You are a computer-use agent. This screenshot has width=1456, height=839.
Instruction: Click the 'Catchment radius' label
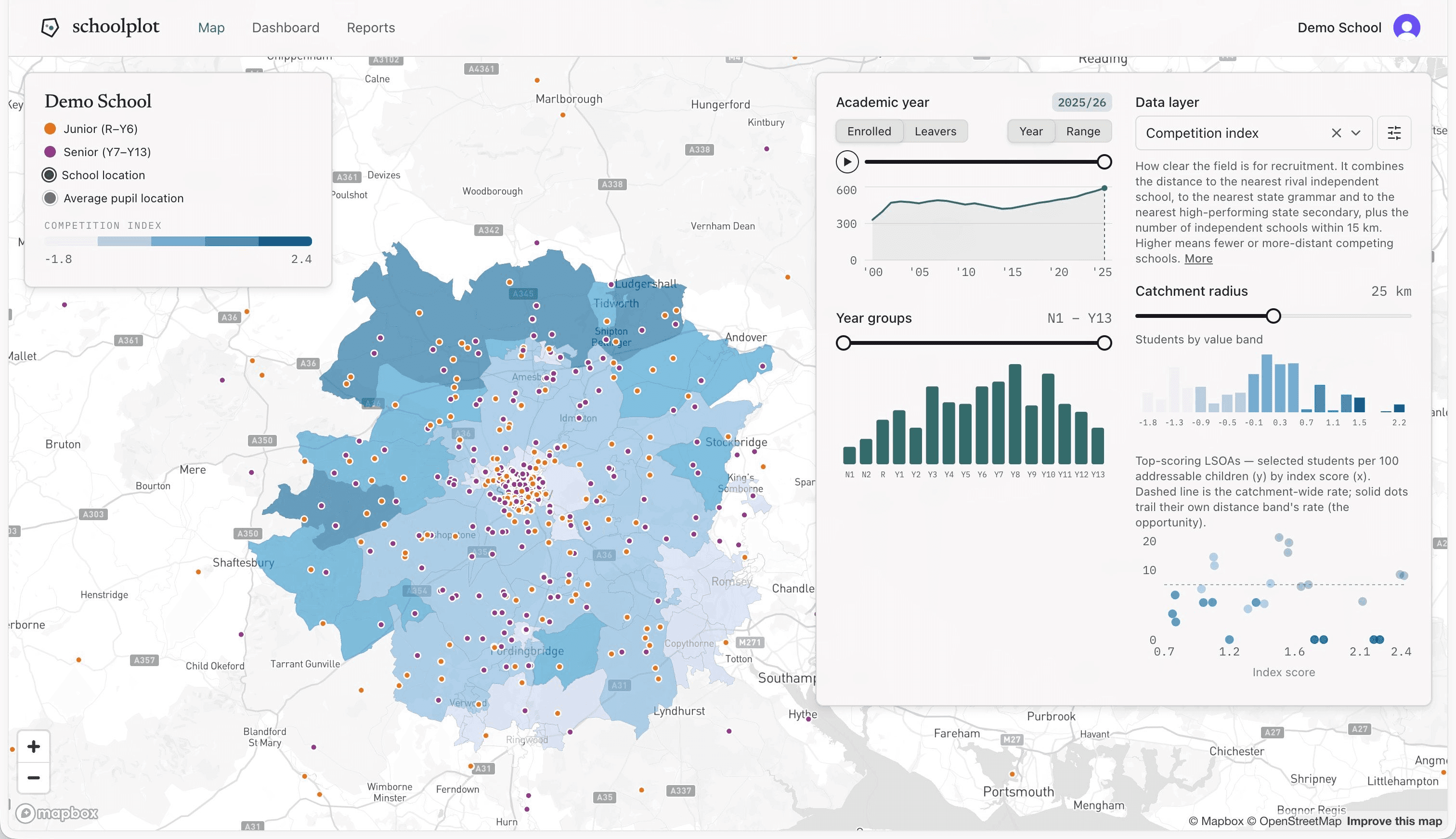pyautogui.click(x=1191, y=291)
